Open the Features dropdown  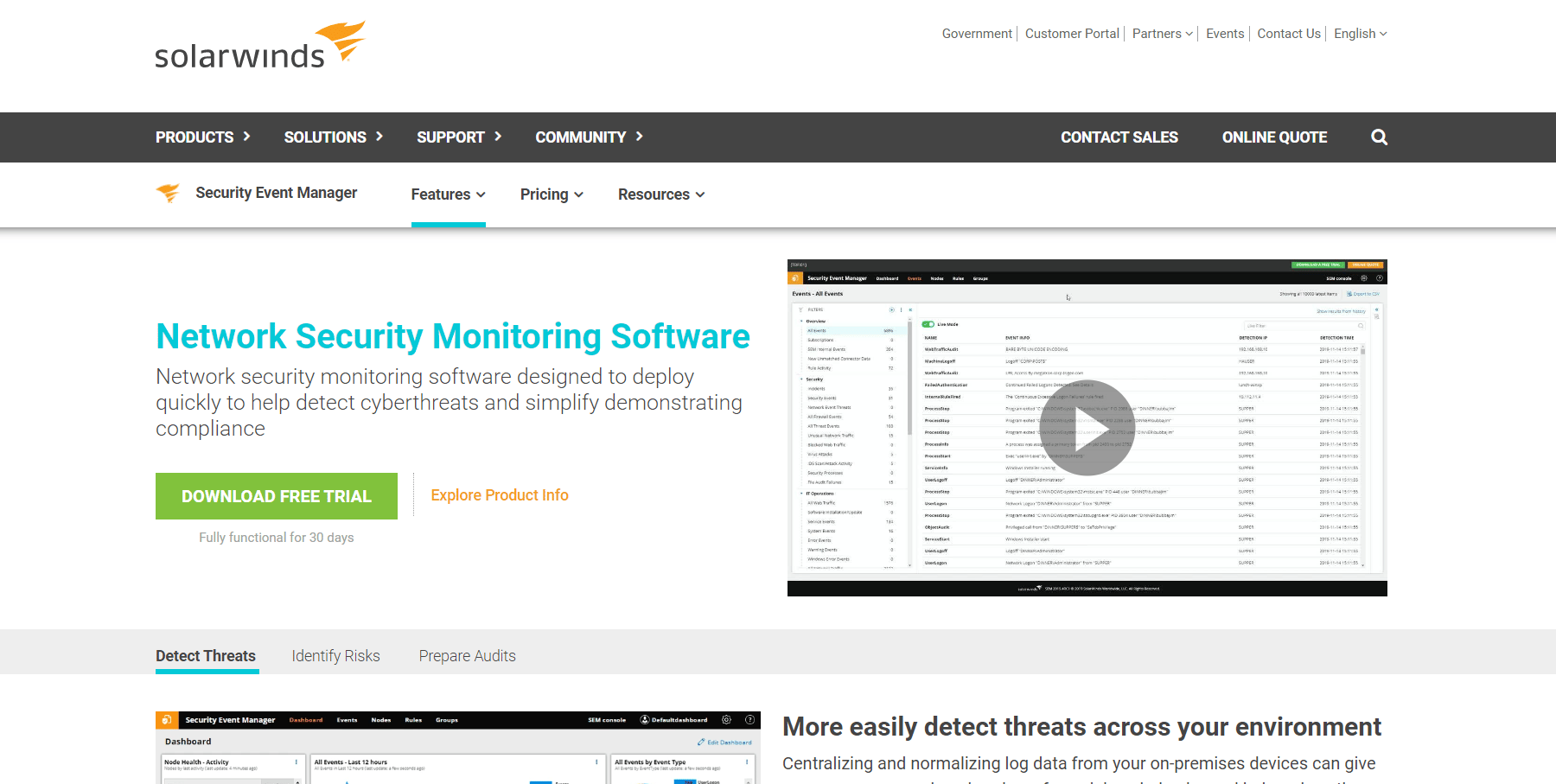click(449, 194)
